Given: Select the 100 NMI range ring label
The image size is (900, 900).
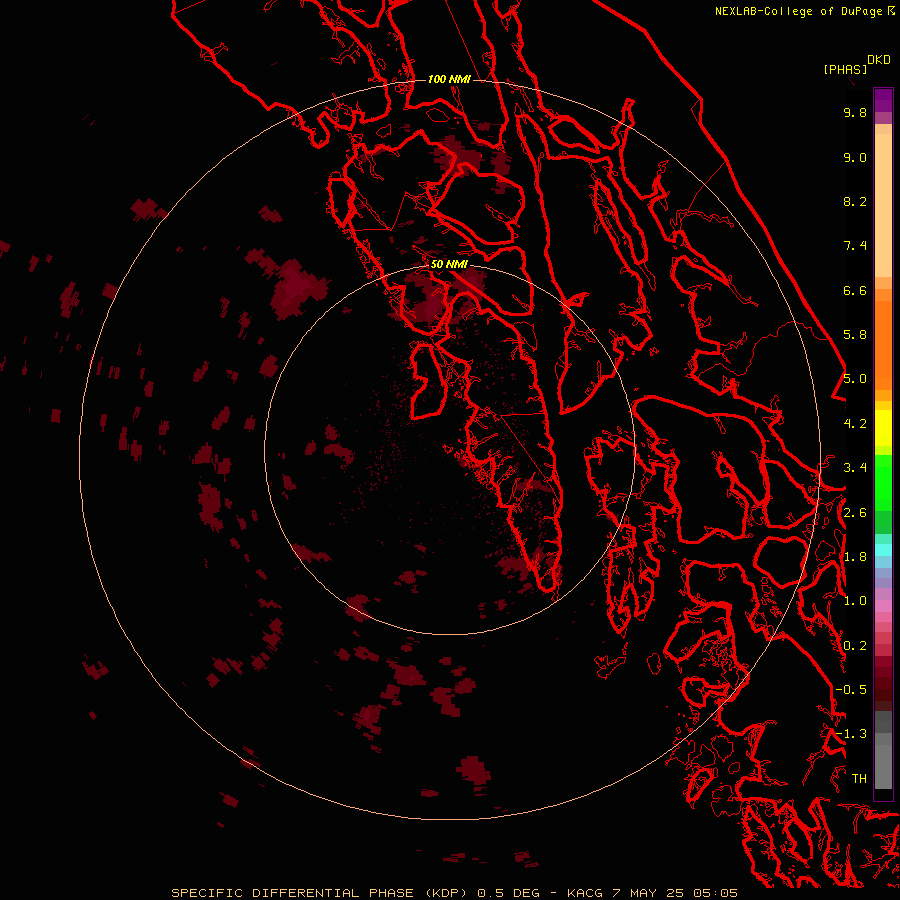Looking at the screenshot, I should (x=449, y=79).
